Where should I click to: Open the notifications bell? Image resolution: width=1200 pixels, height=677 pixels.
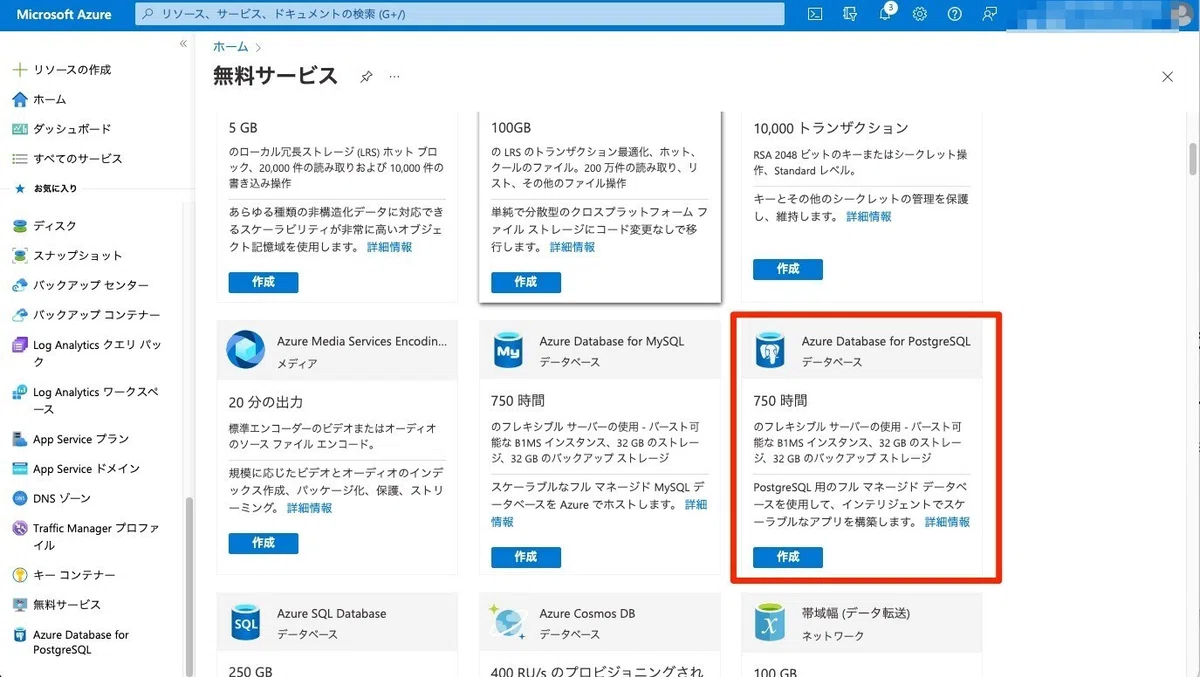tap(885, 14)
